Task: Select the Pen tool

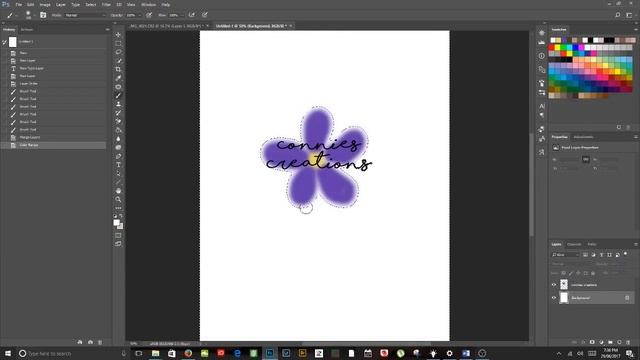Action: pos(118,156)
